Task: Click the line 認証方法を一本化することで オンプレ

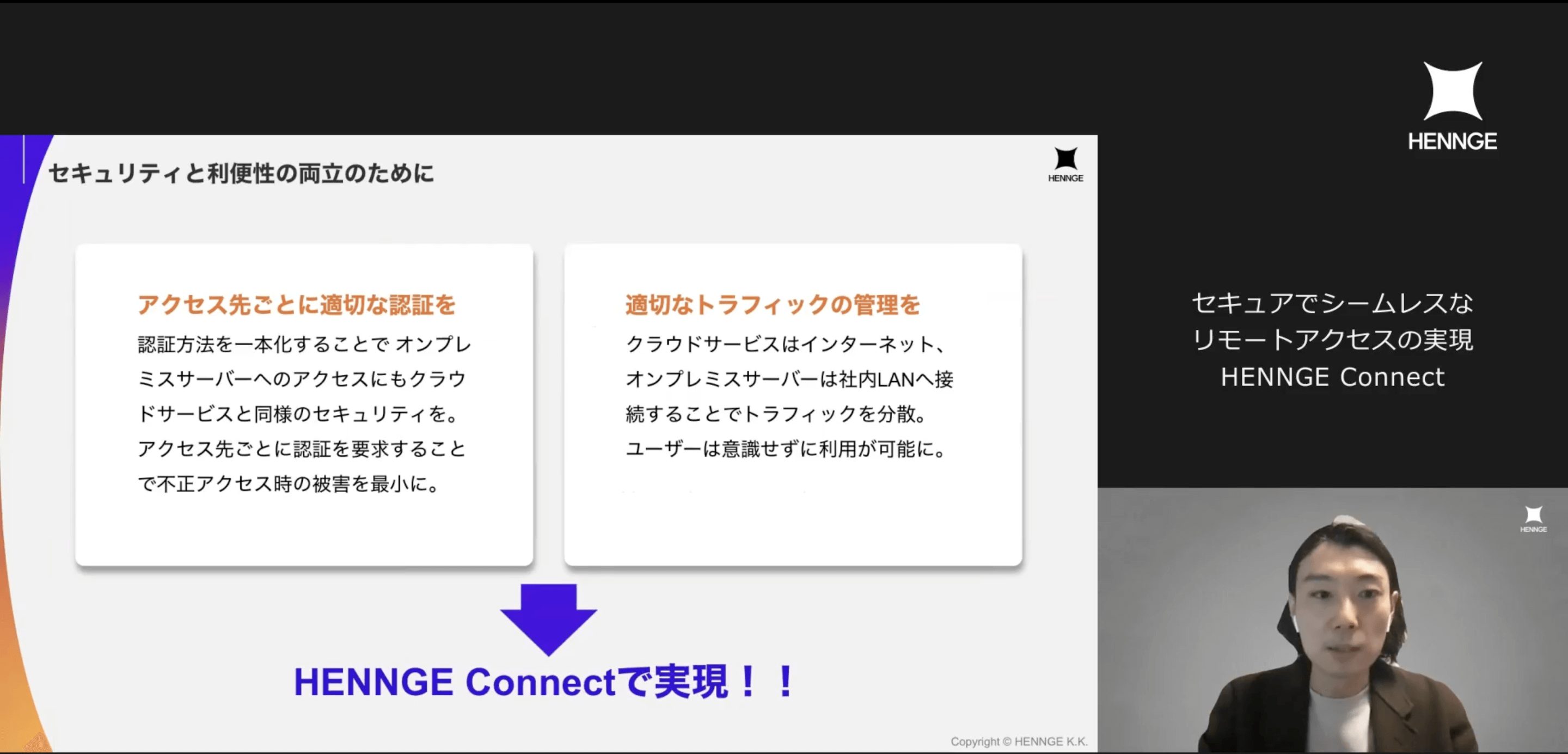Action: (304, 345)
